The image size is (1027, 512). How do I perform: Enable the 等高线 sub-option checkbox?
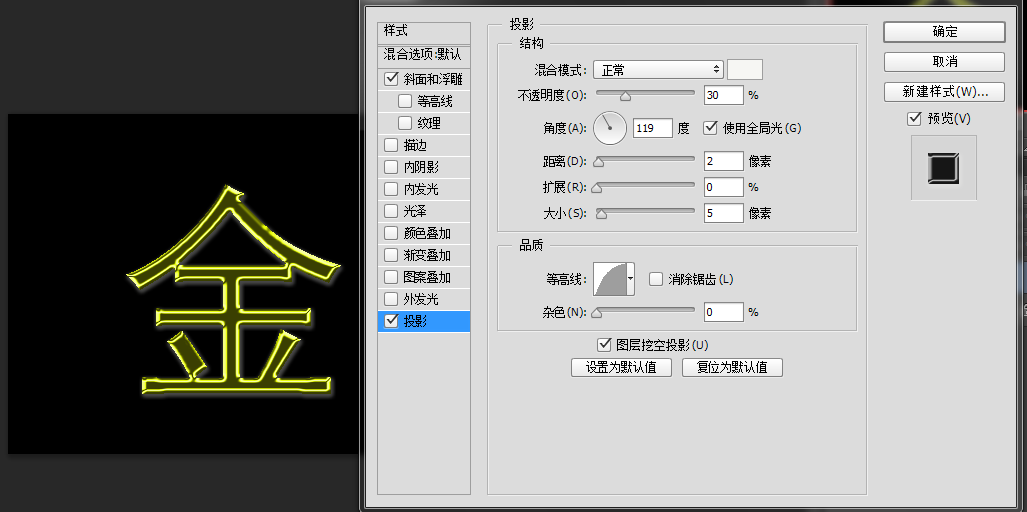(x=405, y=101)
